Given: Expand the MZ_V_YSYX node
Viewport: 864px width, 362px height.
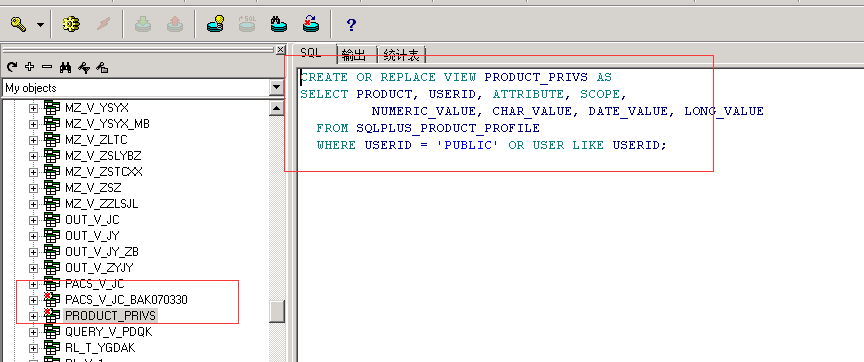Looking at the screenshot, I should click(x=34, y=108).
